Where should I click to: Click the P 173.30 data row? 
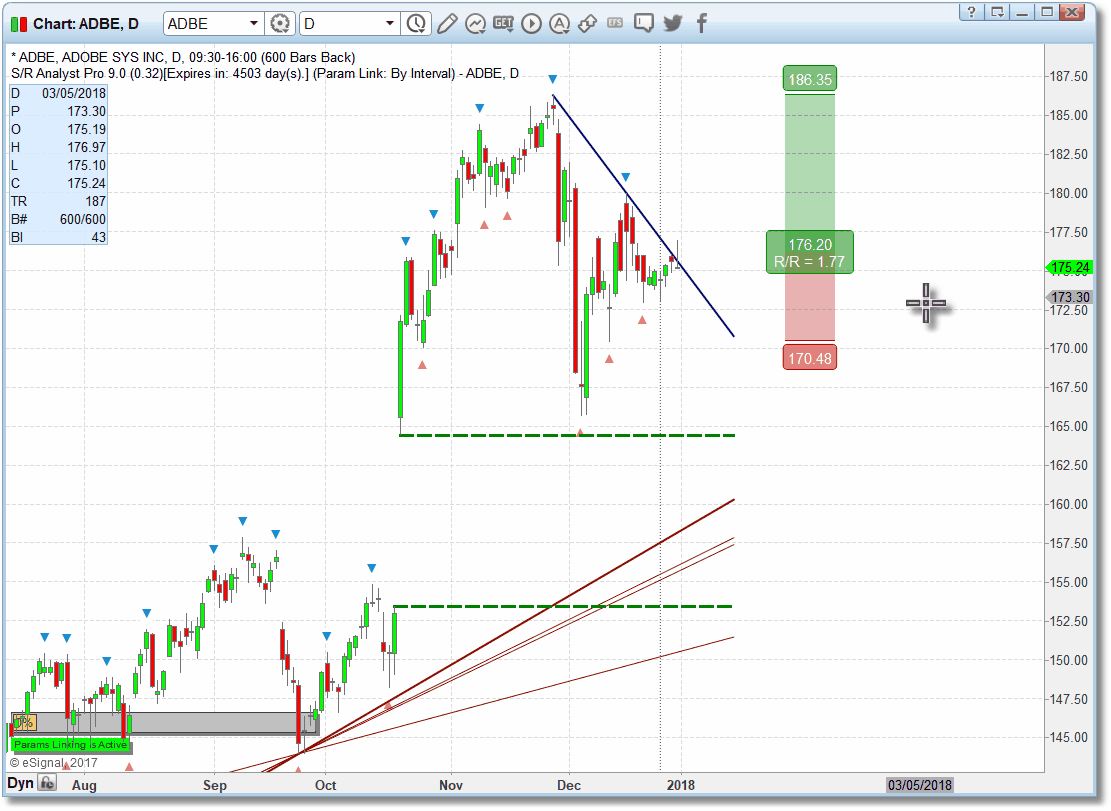pyautogui.click(x=58, y=111)
